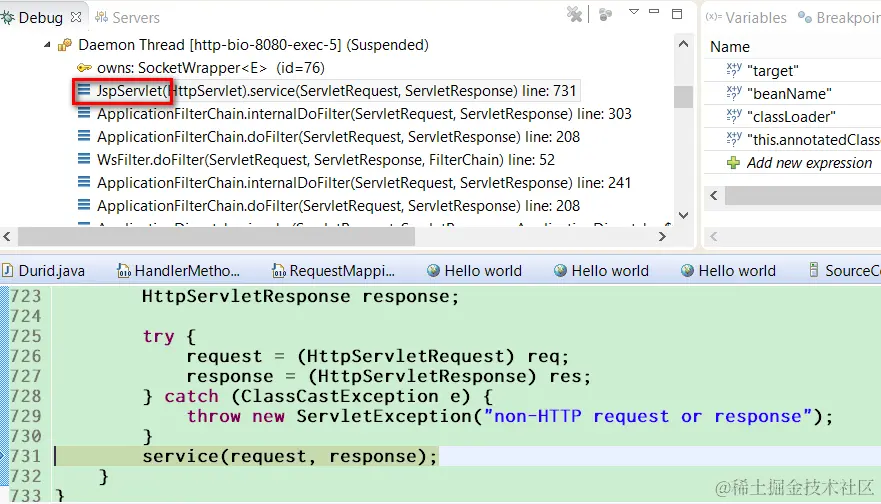Click the Debug view horizontal scrollbar thumb
The width and height of the screenshot is (881, 504).
pyautogui.click(x=216, y=237)
